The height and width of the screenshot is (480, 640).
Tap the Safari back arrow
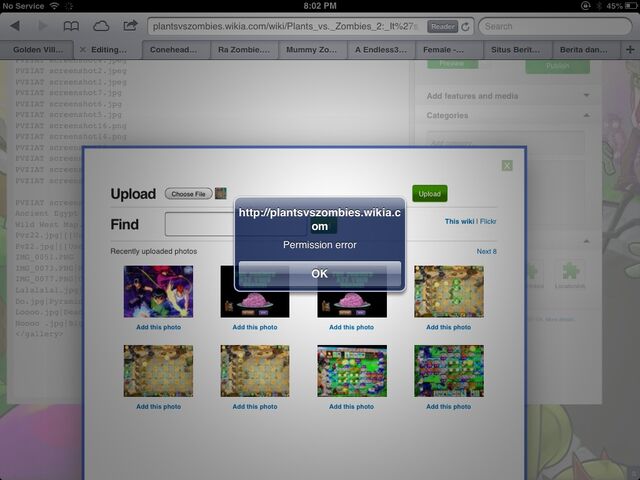click(15, 26)
